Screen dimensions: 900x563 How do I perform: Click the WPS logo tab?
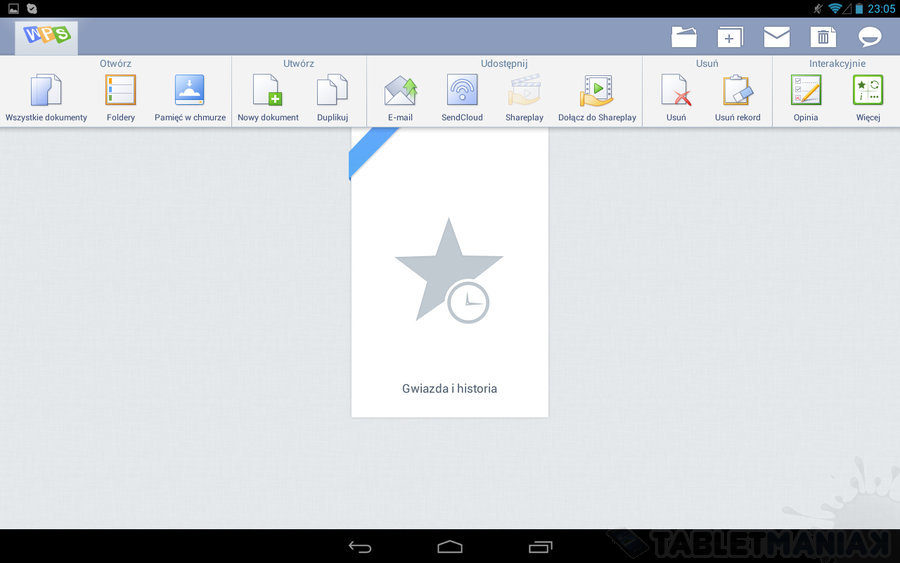coord(47,36)
